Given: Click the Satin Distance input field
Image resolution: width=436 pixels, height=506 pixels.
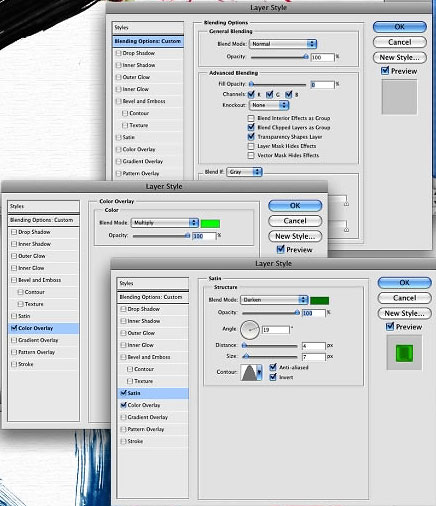Looking at the screenshot, I should [x=313, y=346].
